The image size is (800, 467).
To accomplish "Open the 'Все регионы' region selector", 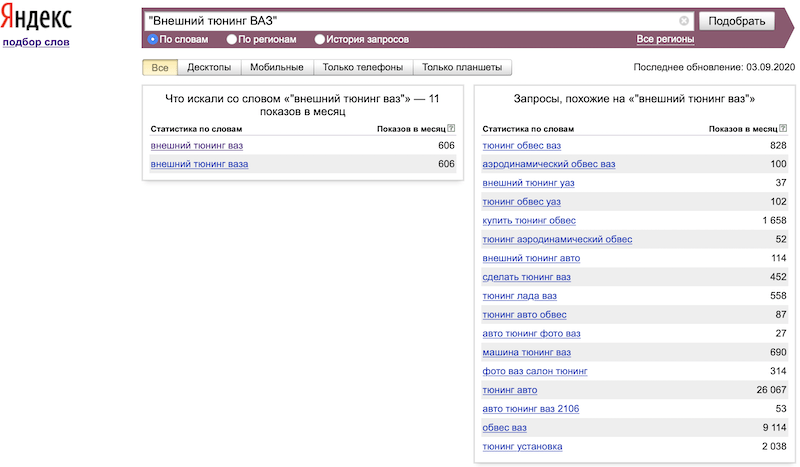I will pyautogui.click(x=665, y=39).
